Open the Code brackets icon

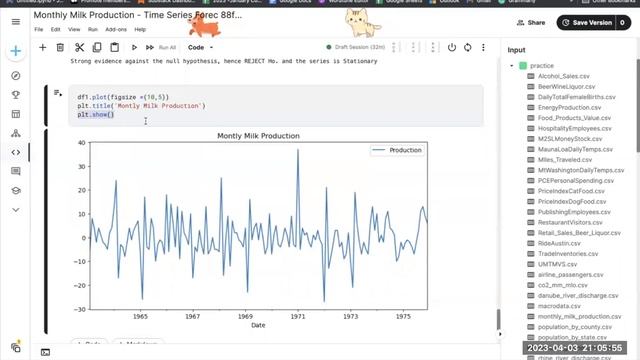click(16, 152)
